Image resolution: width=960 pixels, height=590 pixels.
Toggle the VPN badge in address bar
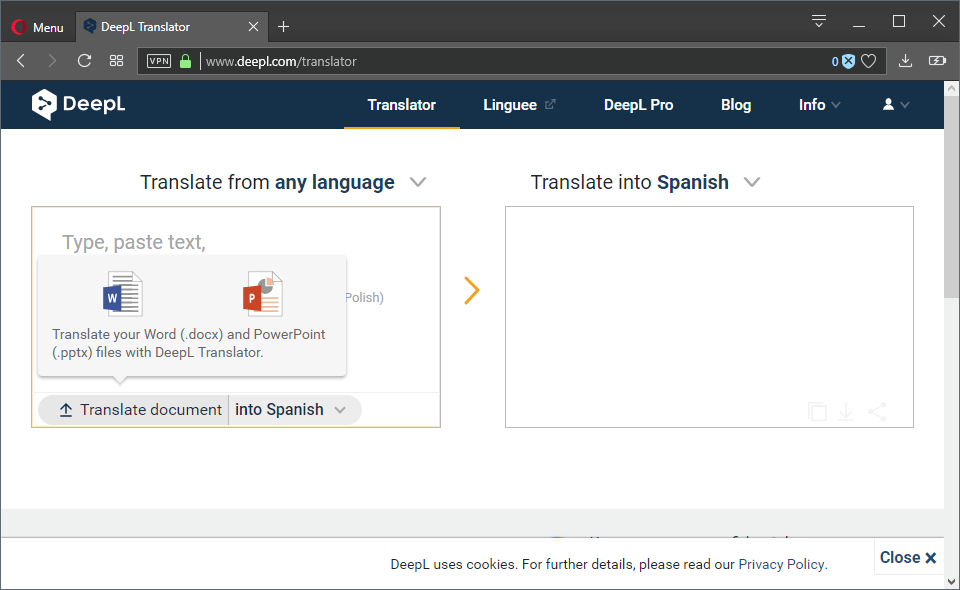click(x=159, y=61)
